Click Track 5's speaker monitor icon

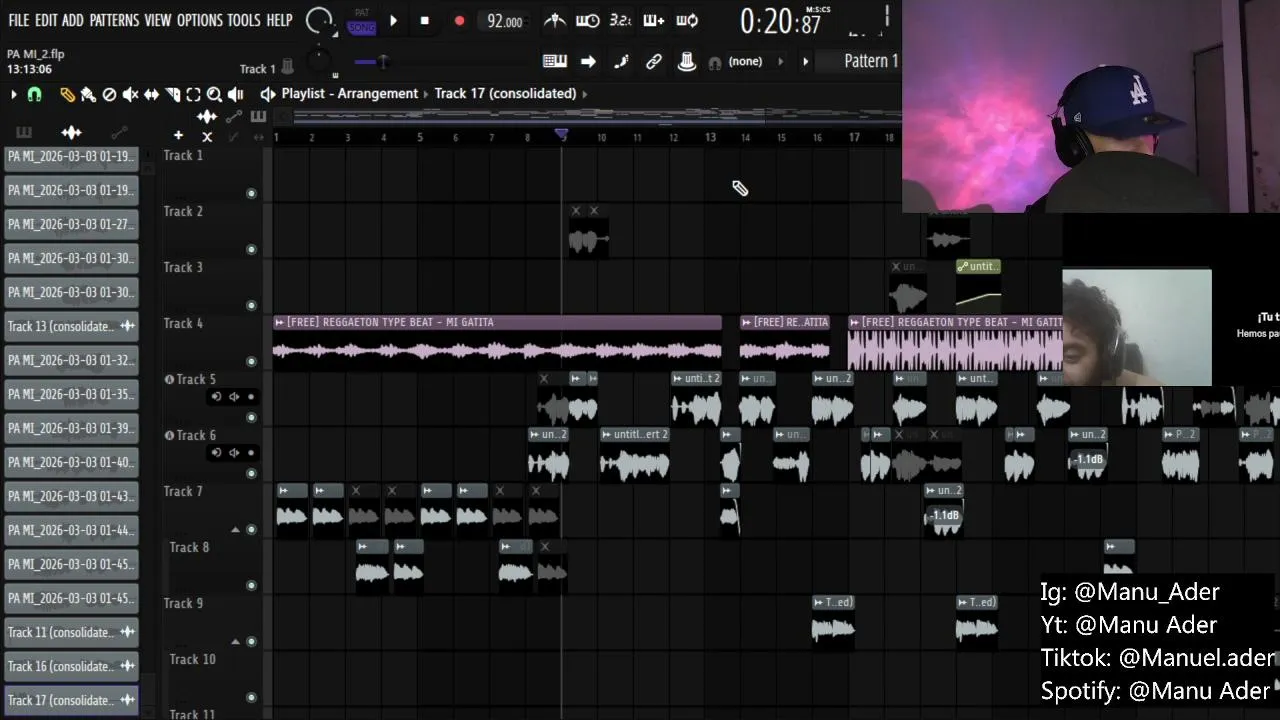click(x=234, y=397)
